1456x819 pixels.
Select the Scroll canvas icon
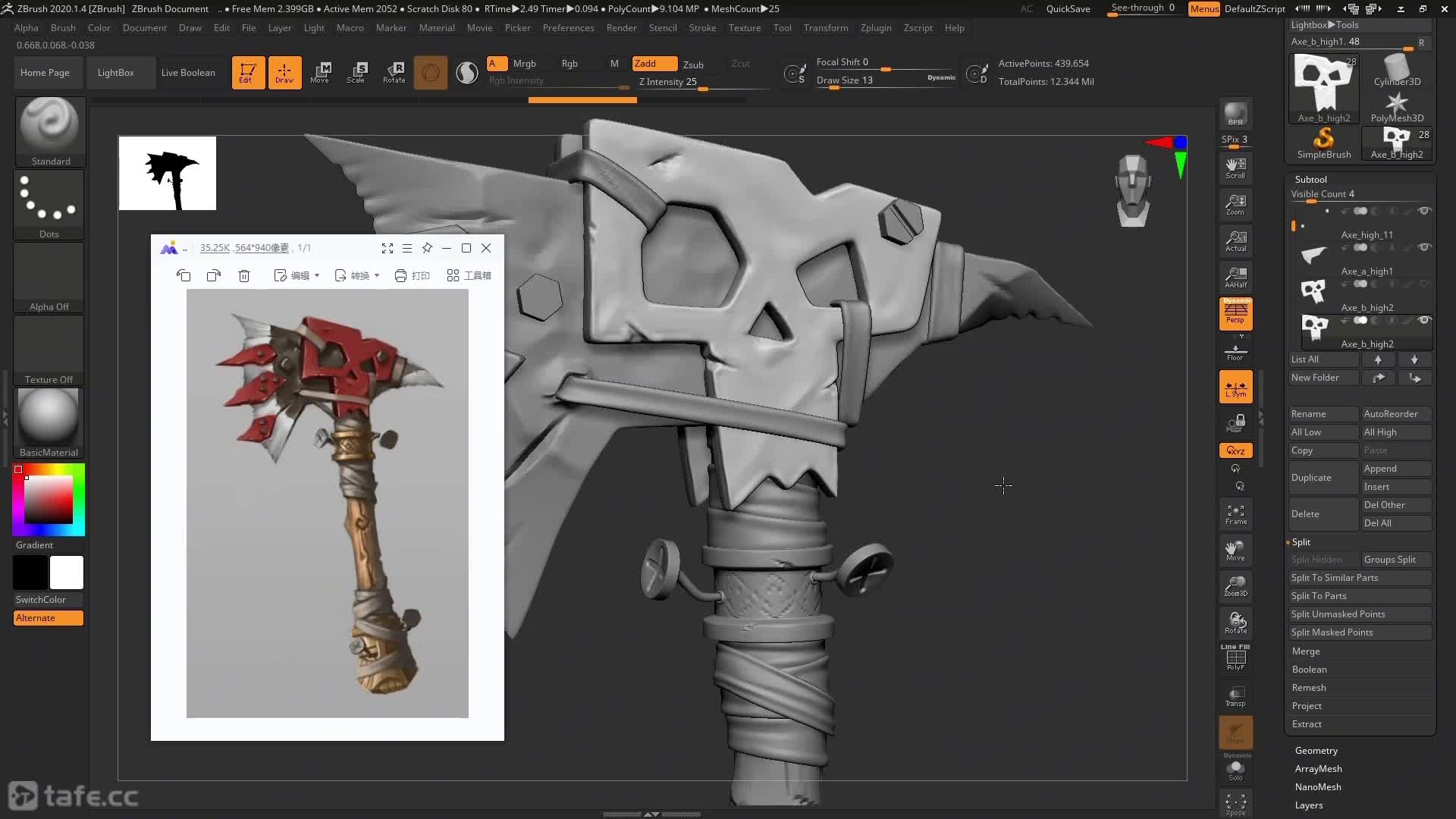[x=1235, y=168]
